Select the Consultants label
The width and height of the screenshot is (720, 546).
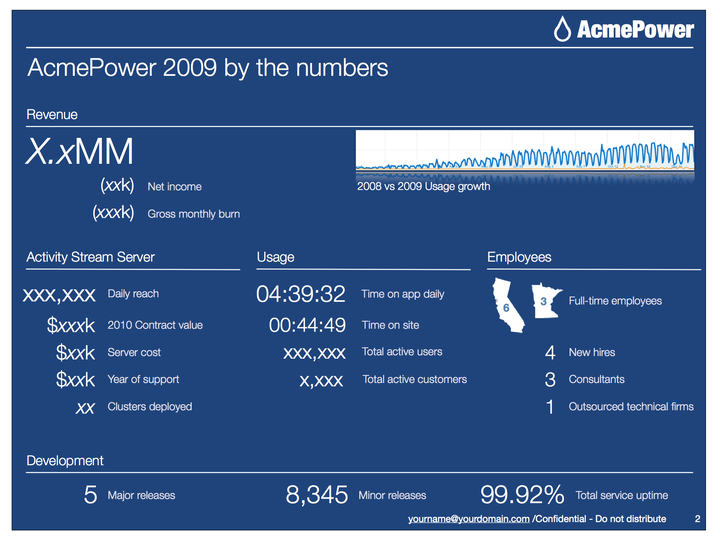tap(596, 379)
